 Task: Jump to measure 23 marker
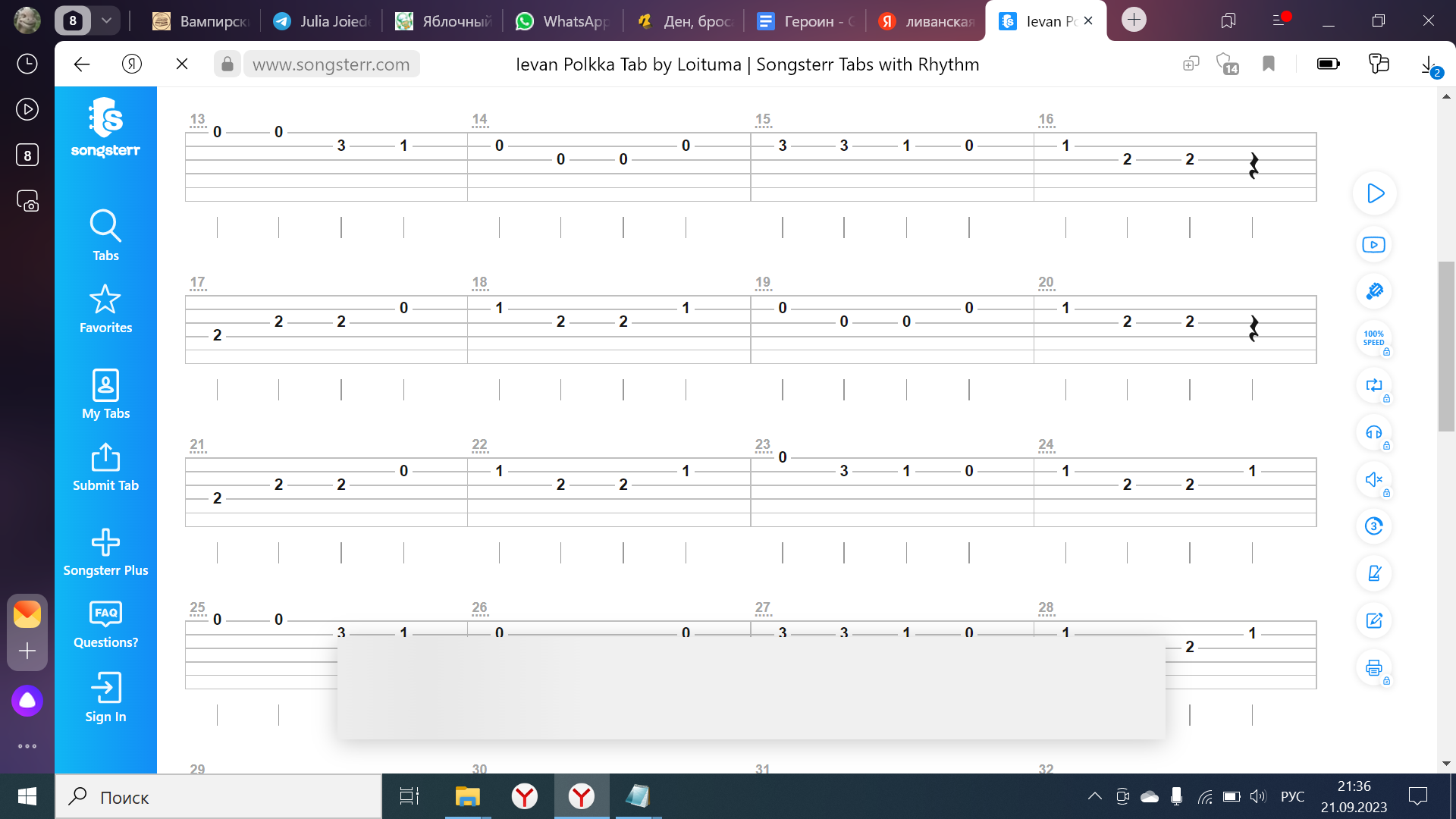(x=762, y=444)
